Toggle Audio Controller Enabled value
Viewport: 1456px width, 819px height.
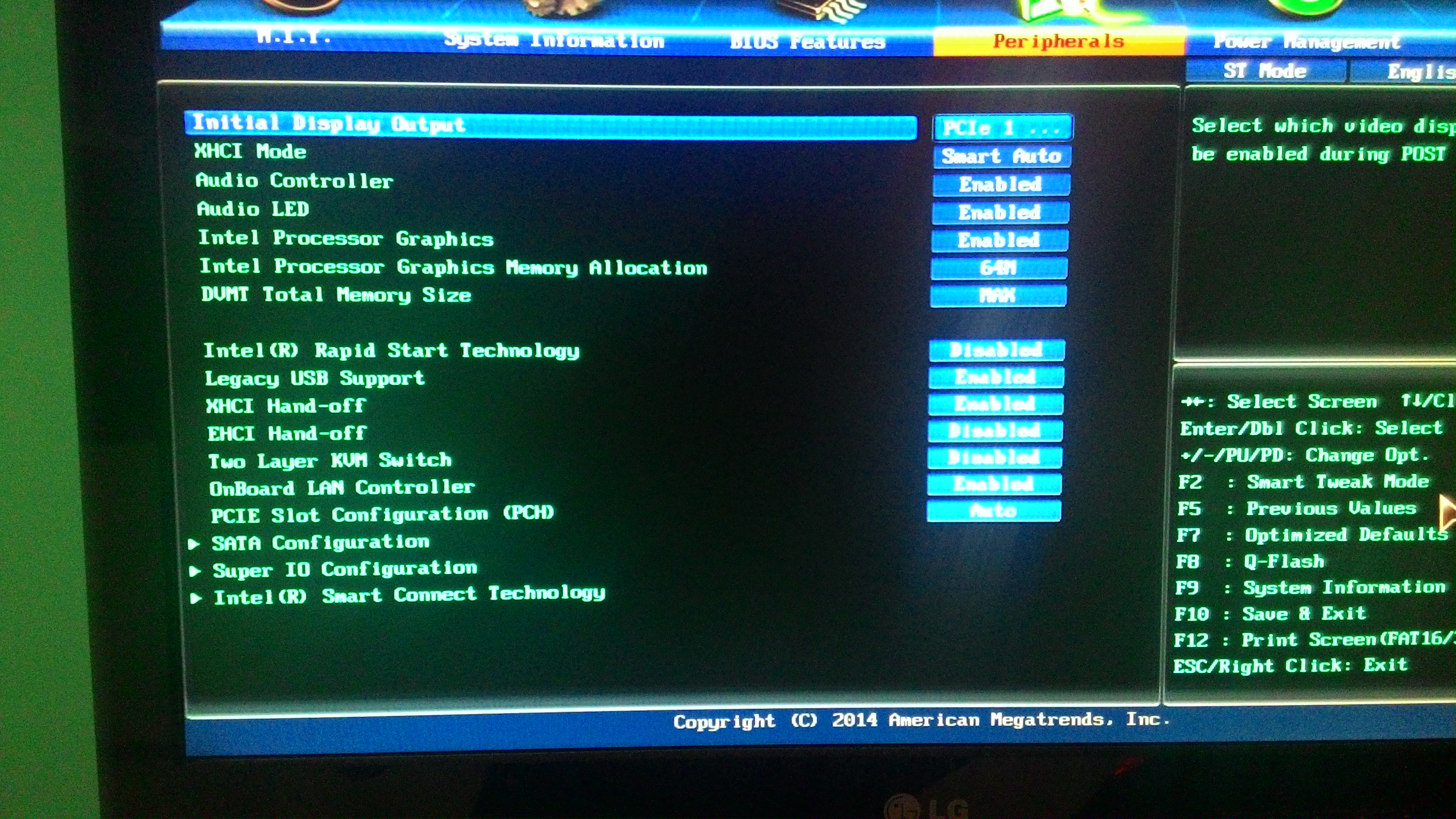pyautogui.click(x=1001, y=184)
